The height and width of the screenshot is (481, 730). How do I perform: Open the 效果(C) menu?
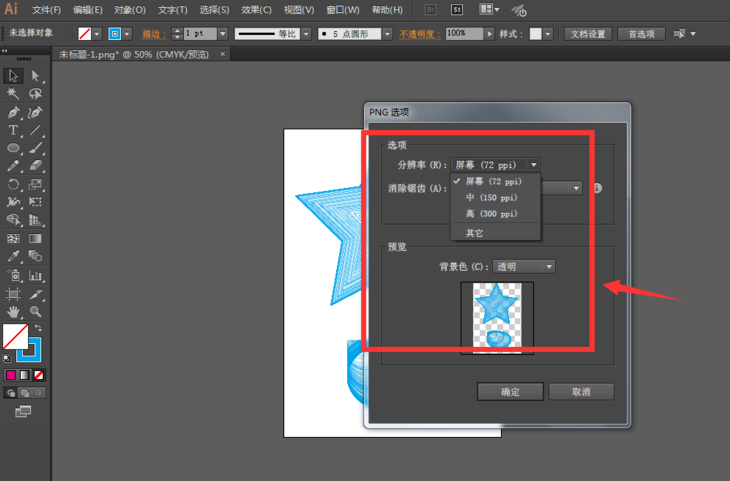257,10
